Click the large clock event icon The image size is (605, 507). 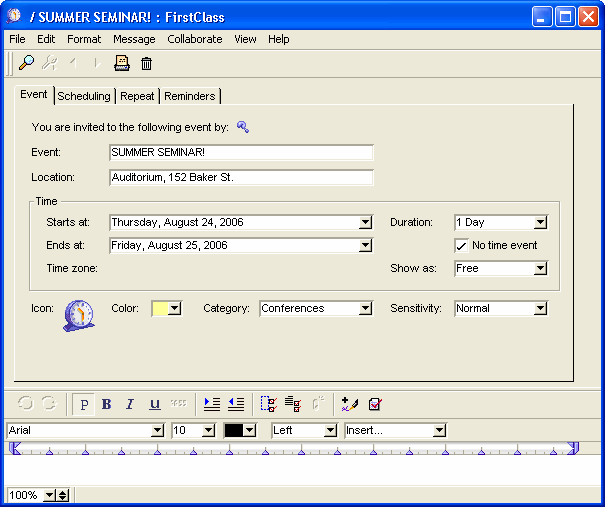pyautogui.click(x=78, y=315)
